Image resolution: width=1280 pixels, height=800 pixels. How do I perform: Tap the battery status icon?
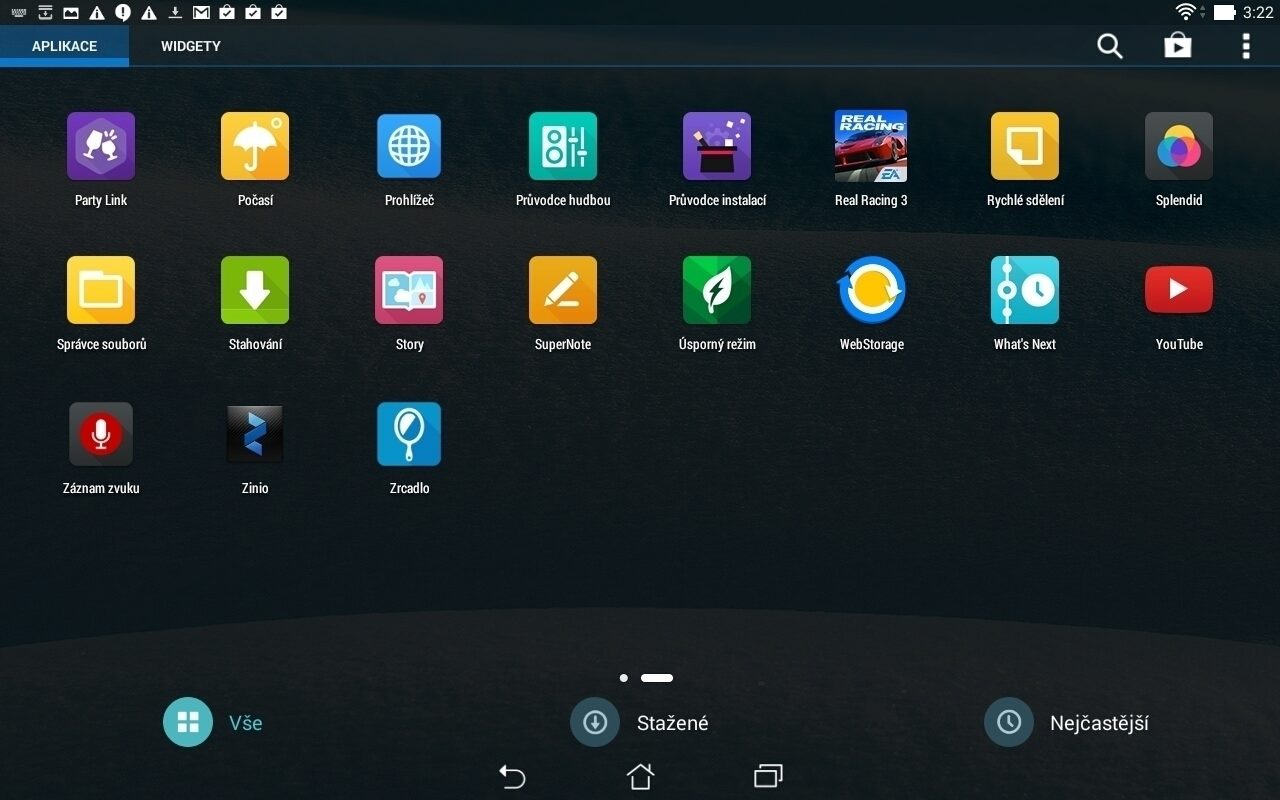[x=1225, y=13]
